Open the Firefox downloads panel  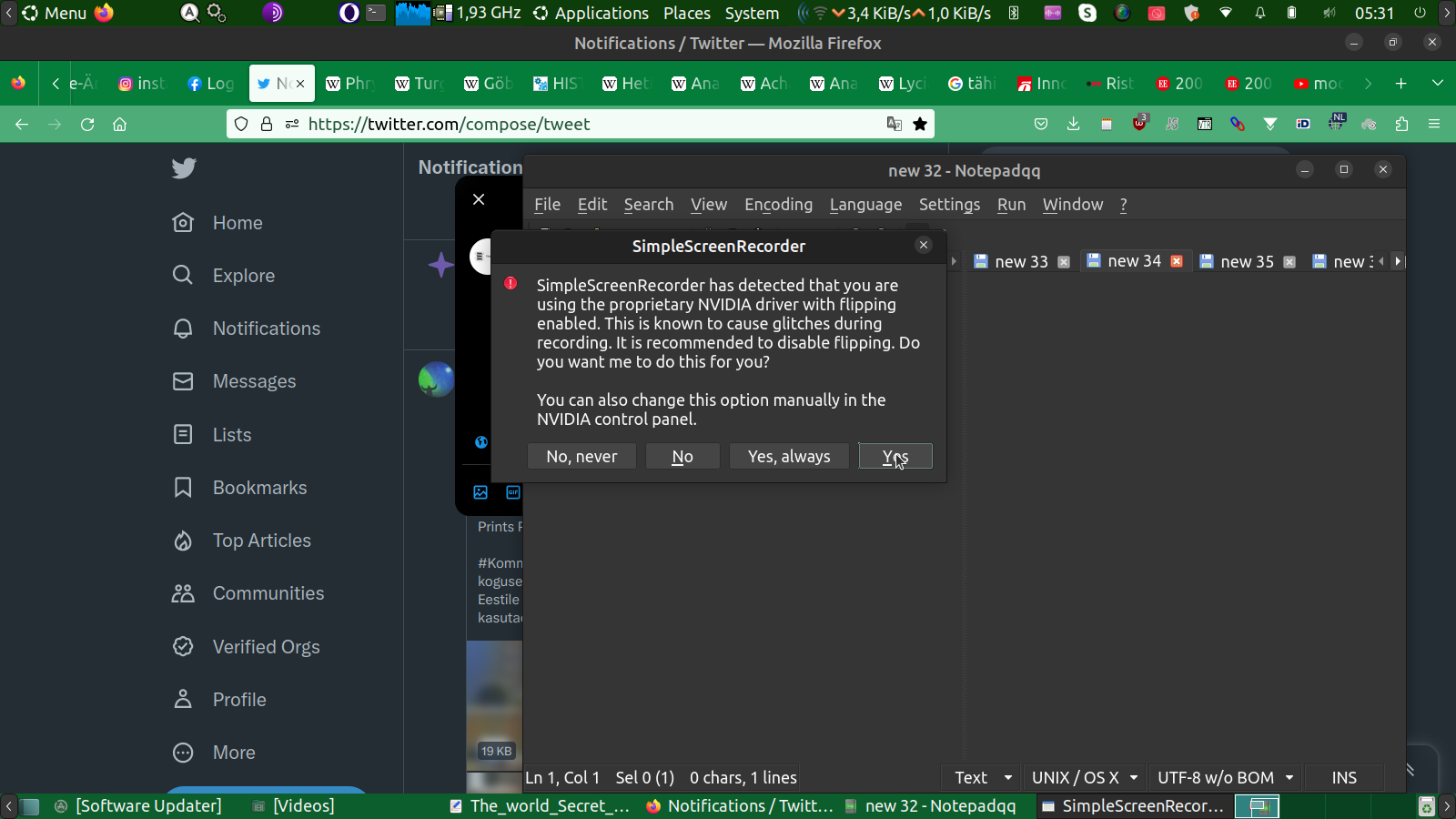pos(1074,125)
